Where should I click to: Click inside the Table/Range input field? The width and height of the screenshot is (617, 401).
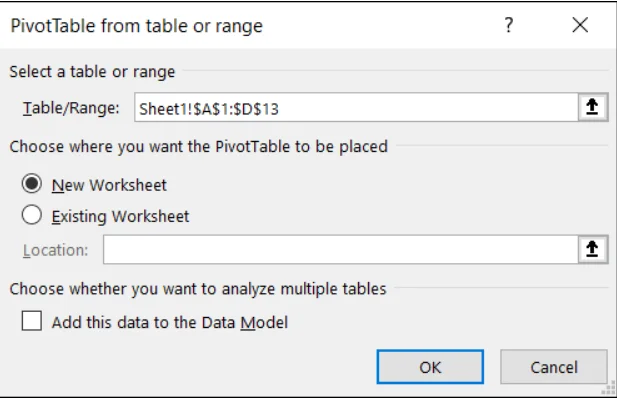tap(350, 108)
